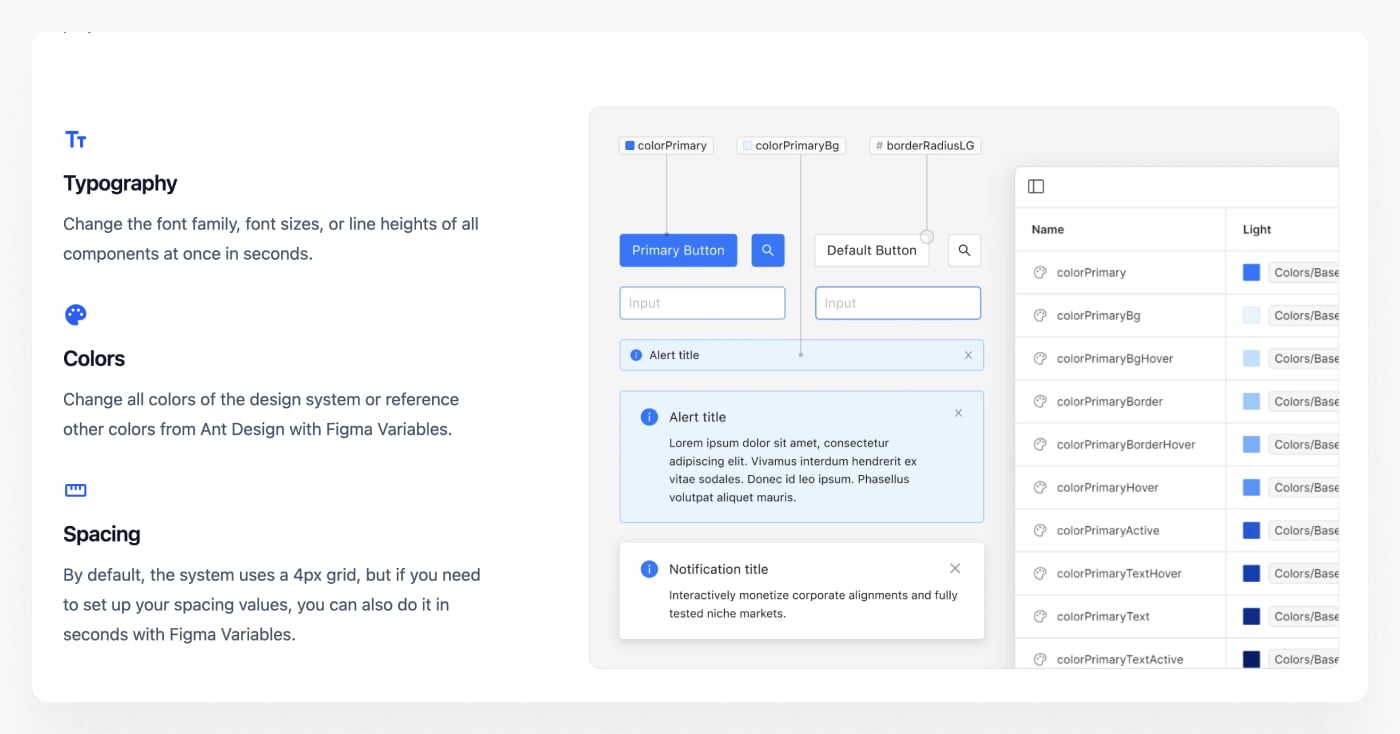Click the blue search icon button
The height and width of the screenshot is (734, 1400).
768,250
